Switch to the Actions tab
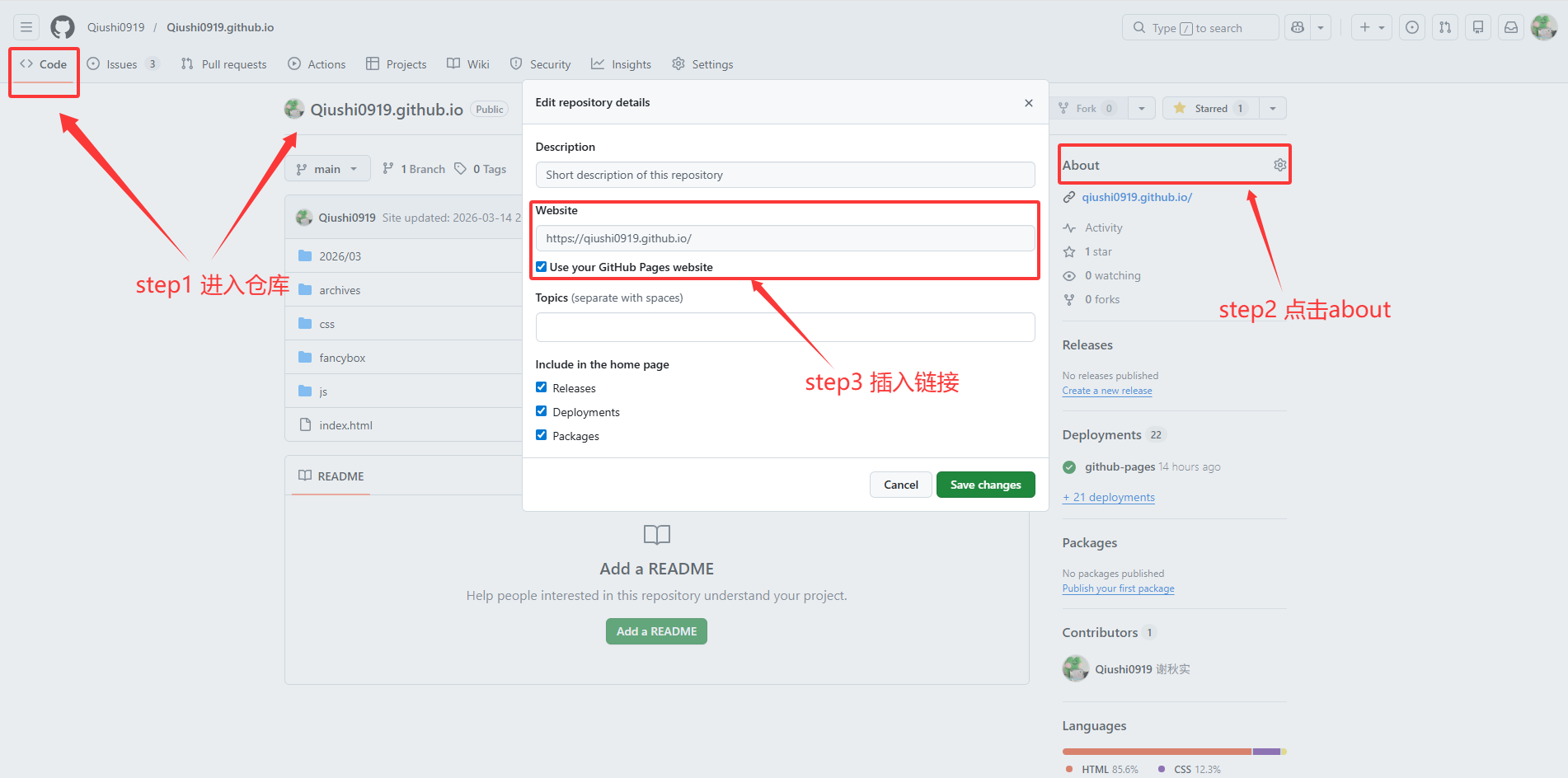The height and width of the screenshot is (778, 1568). pos(317,64)
